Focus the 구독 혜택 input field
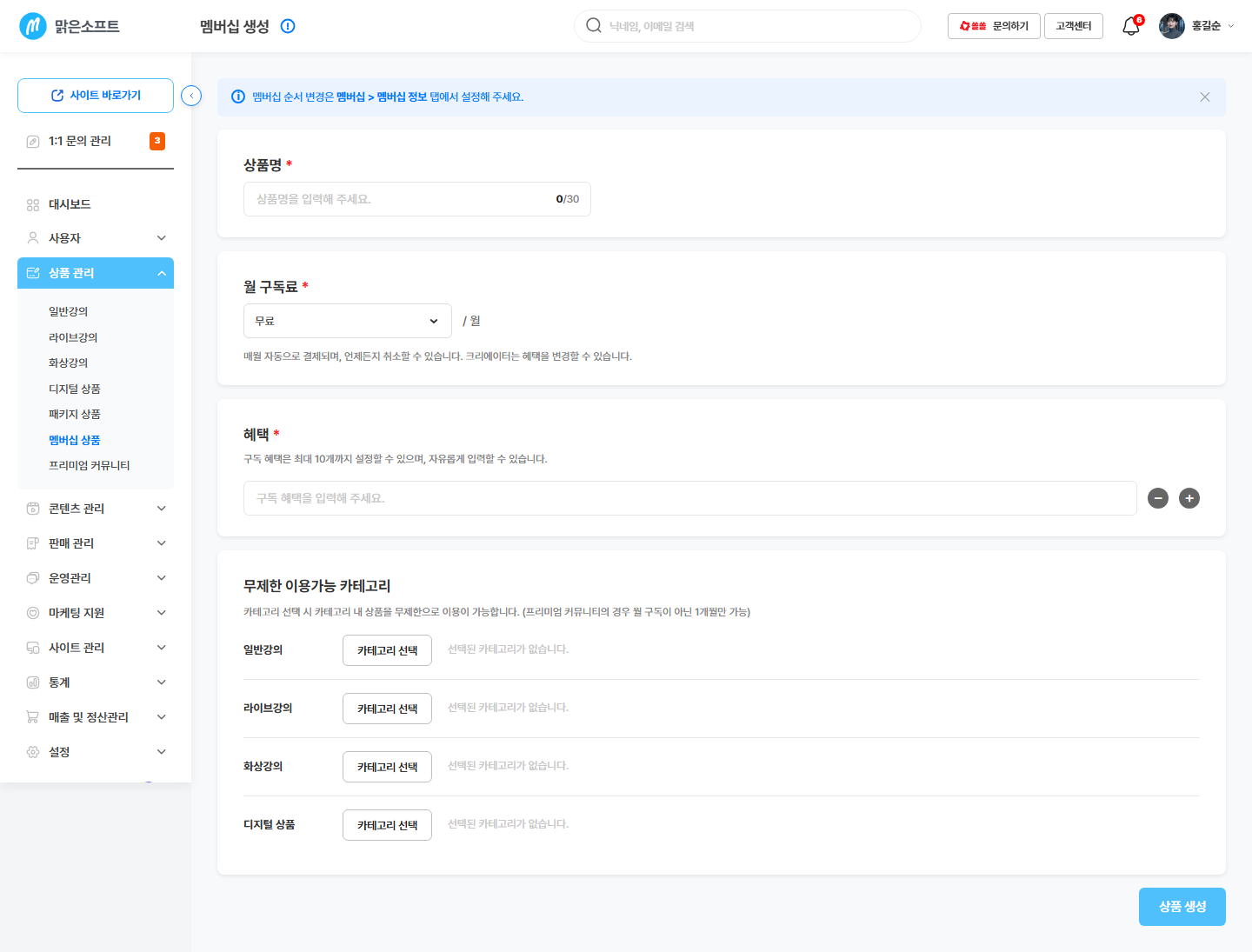This screenshot has width=1252, height=952. (x=690, y=498)
